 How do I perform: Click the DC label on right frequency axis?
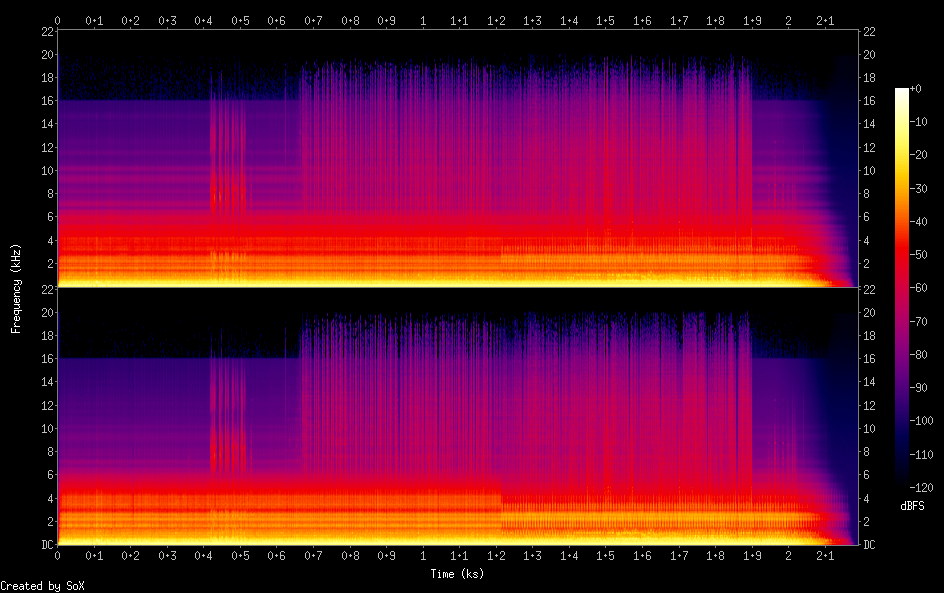870,544
